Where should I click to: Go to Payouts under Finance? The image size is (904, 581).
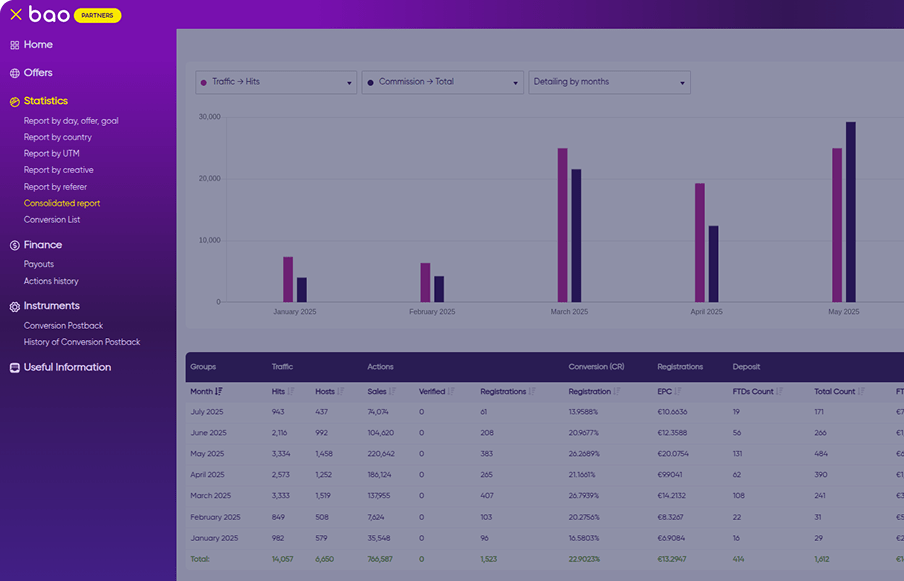[x=39, y=264]
